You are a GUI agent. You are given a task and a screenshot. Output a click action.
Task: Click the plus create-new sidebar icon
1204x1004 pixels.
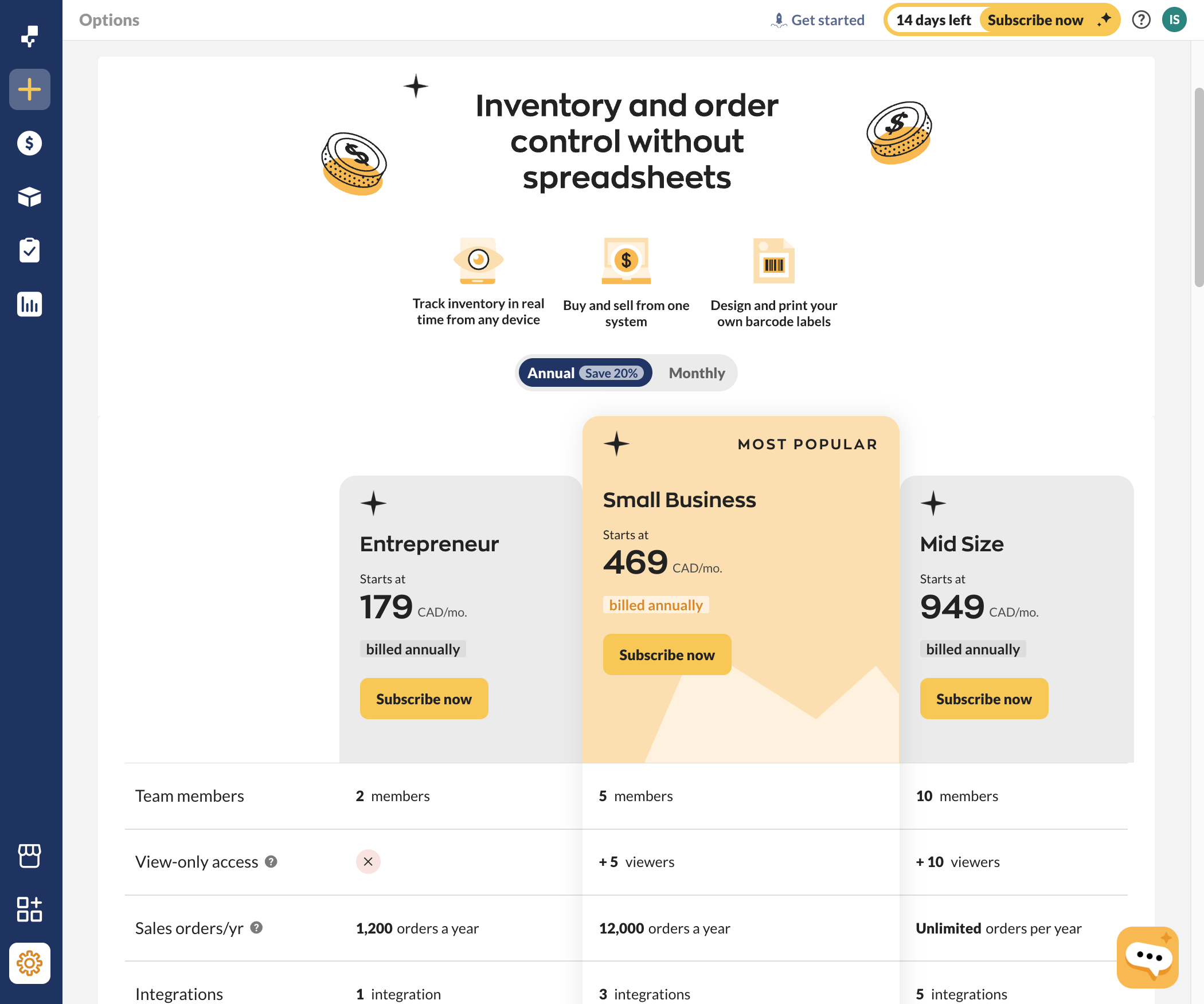pos(30,89)
